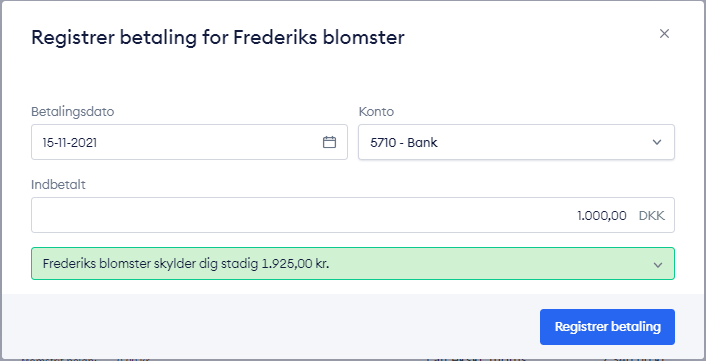Click the DKK currency suffix
This screenshot has width=706, height=361.
pos(652,216)
